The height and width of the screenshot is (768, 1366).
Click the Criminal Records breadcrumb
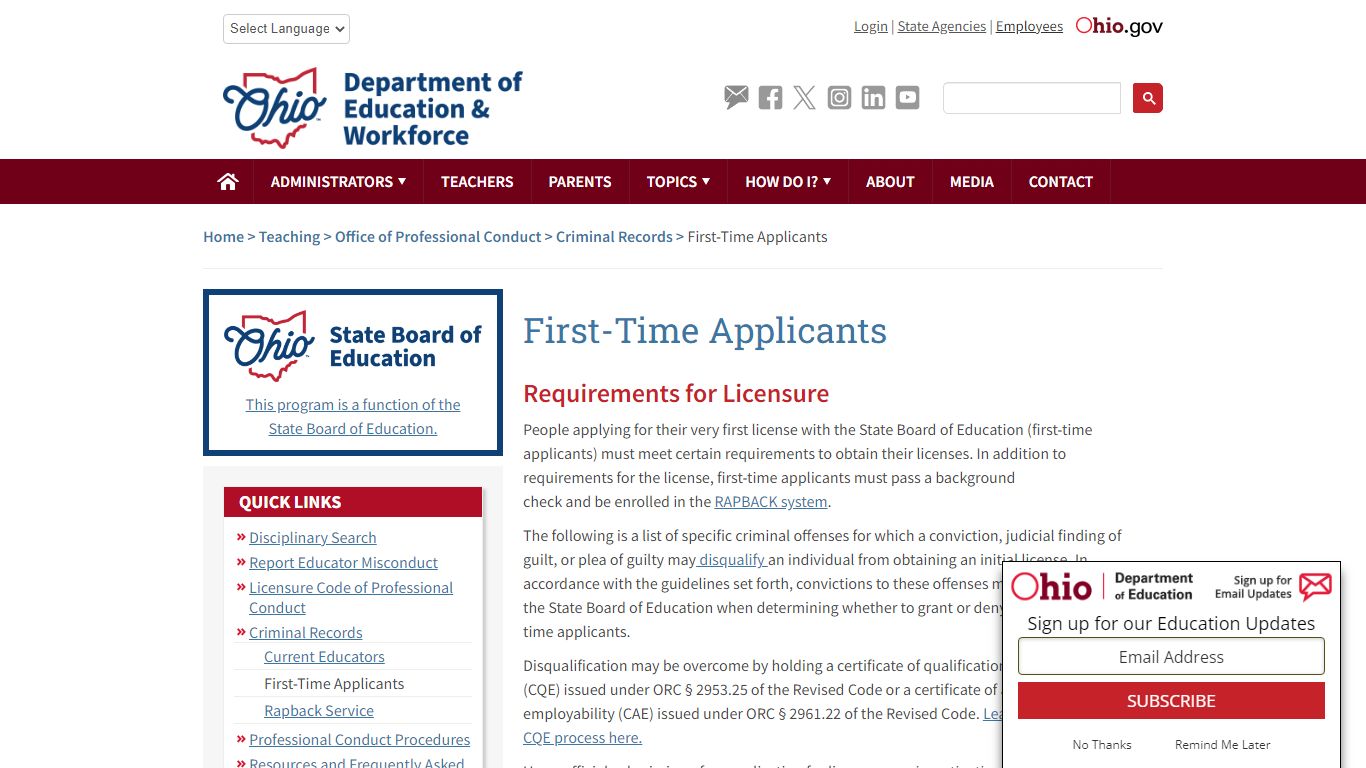click(614, 237)
